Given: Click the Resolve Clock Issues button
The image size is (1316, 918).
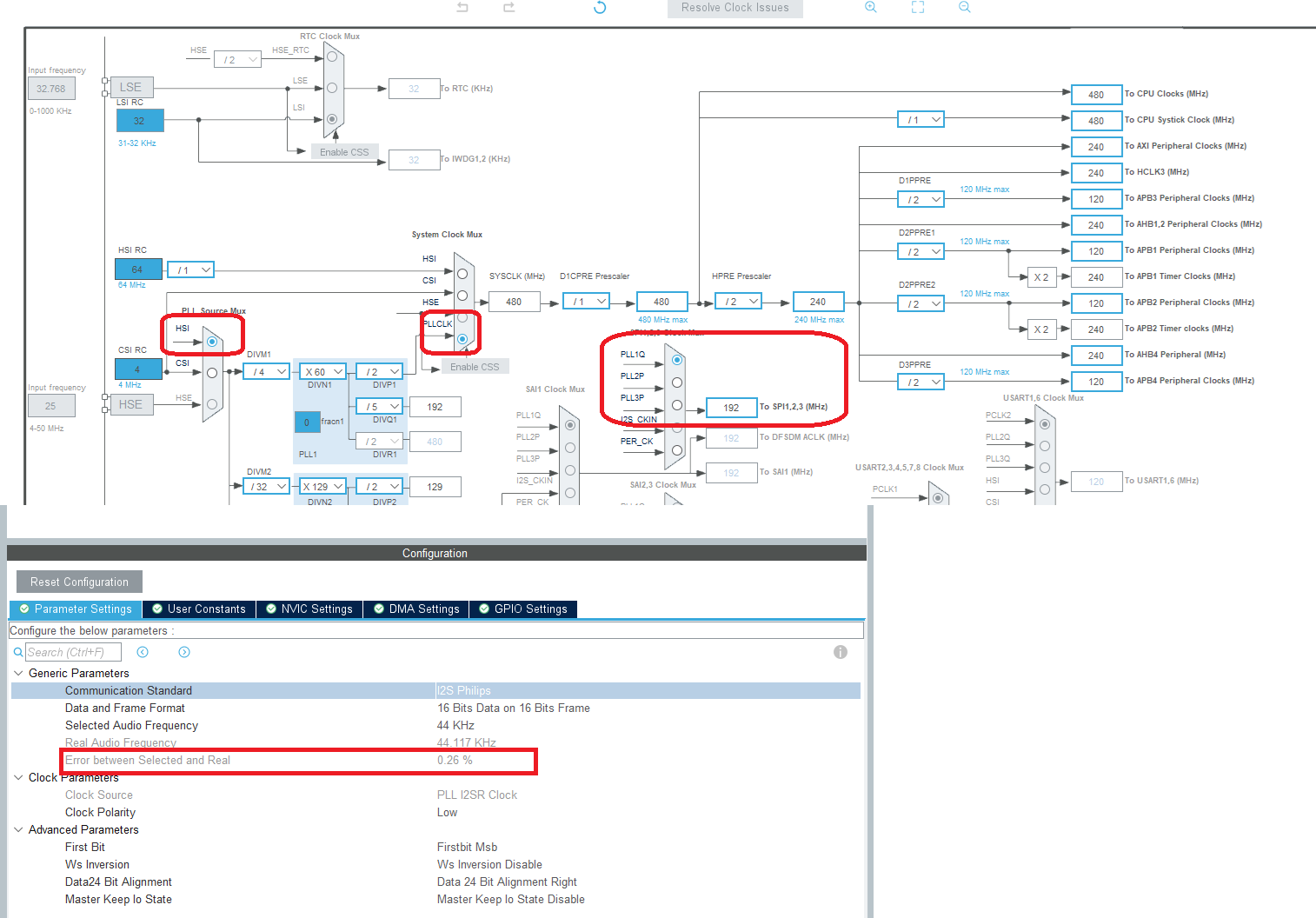Looking at the screenshot, I should click(x=734, y=8).
